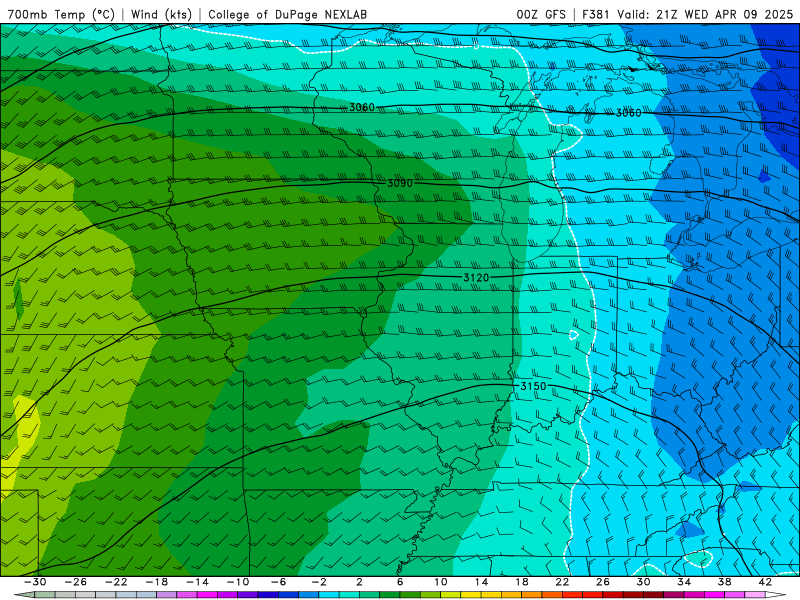Click the 'Wind (kts)' header label
800x600 pixels.
(x=162, y=14)
